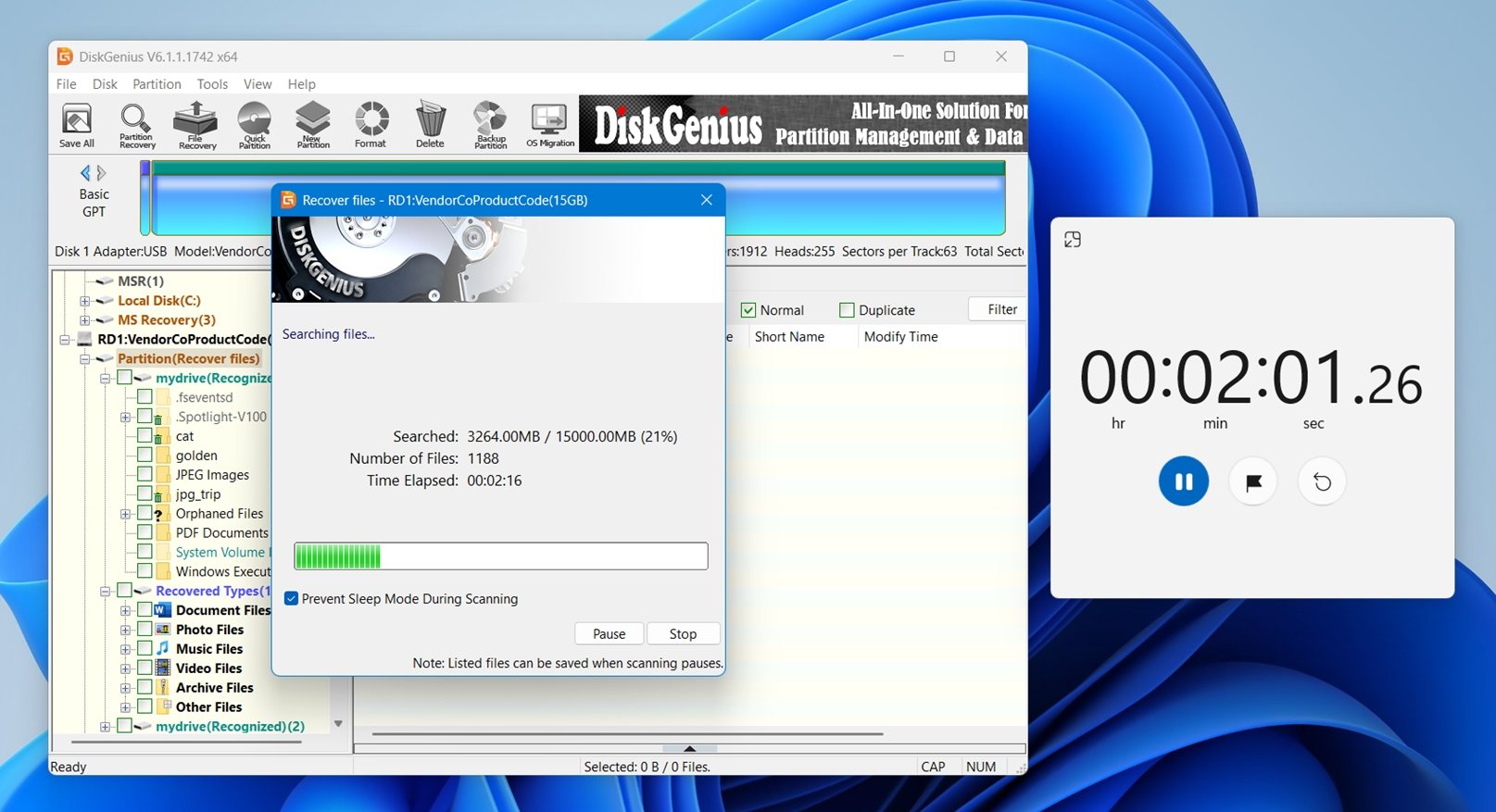Image resolution: width=1496 pixels, height=812 pixels.
Task: Pause the file scan
Action: tap(610, 634)
